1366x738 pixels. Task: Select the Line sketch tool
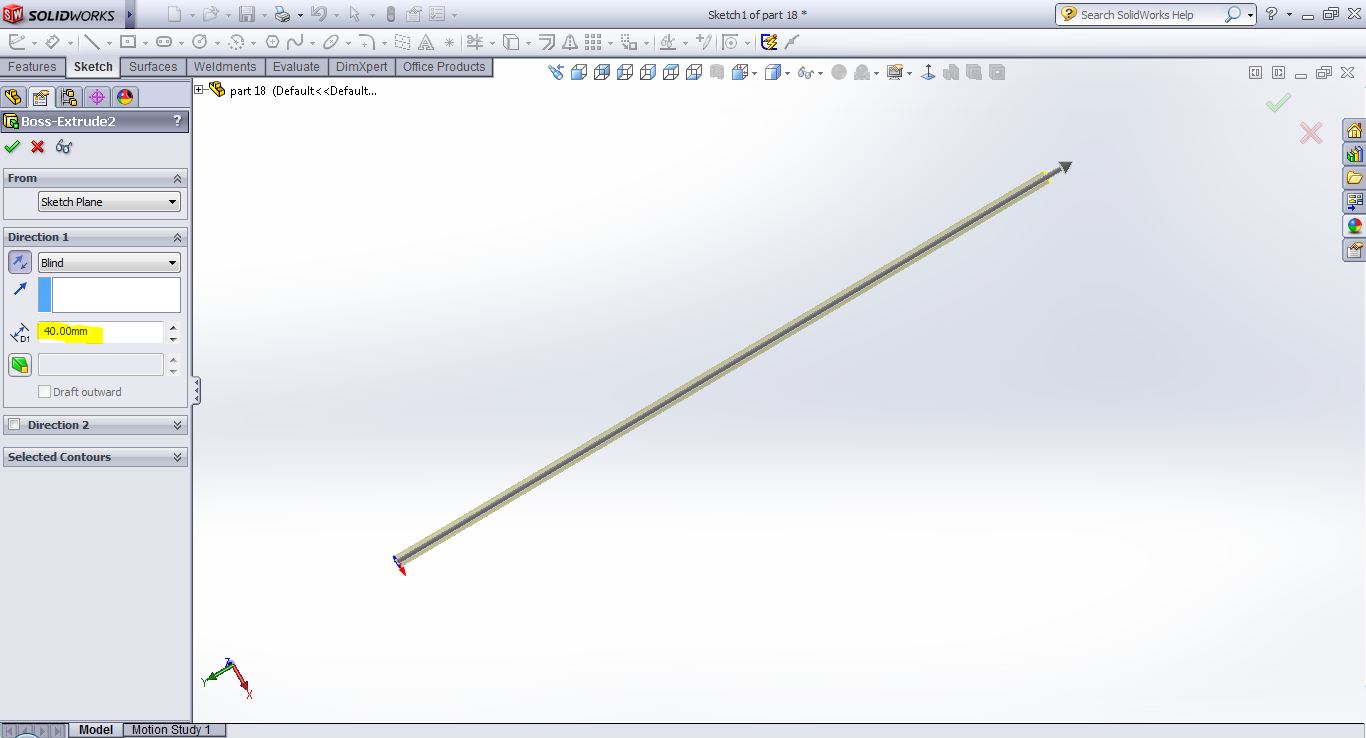pos(94,41)
